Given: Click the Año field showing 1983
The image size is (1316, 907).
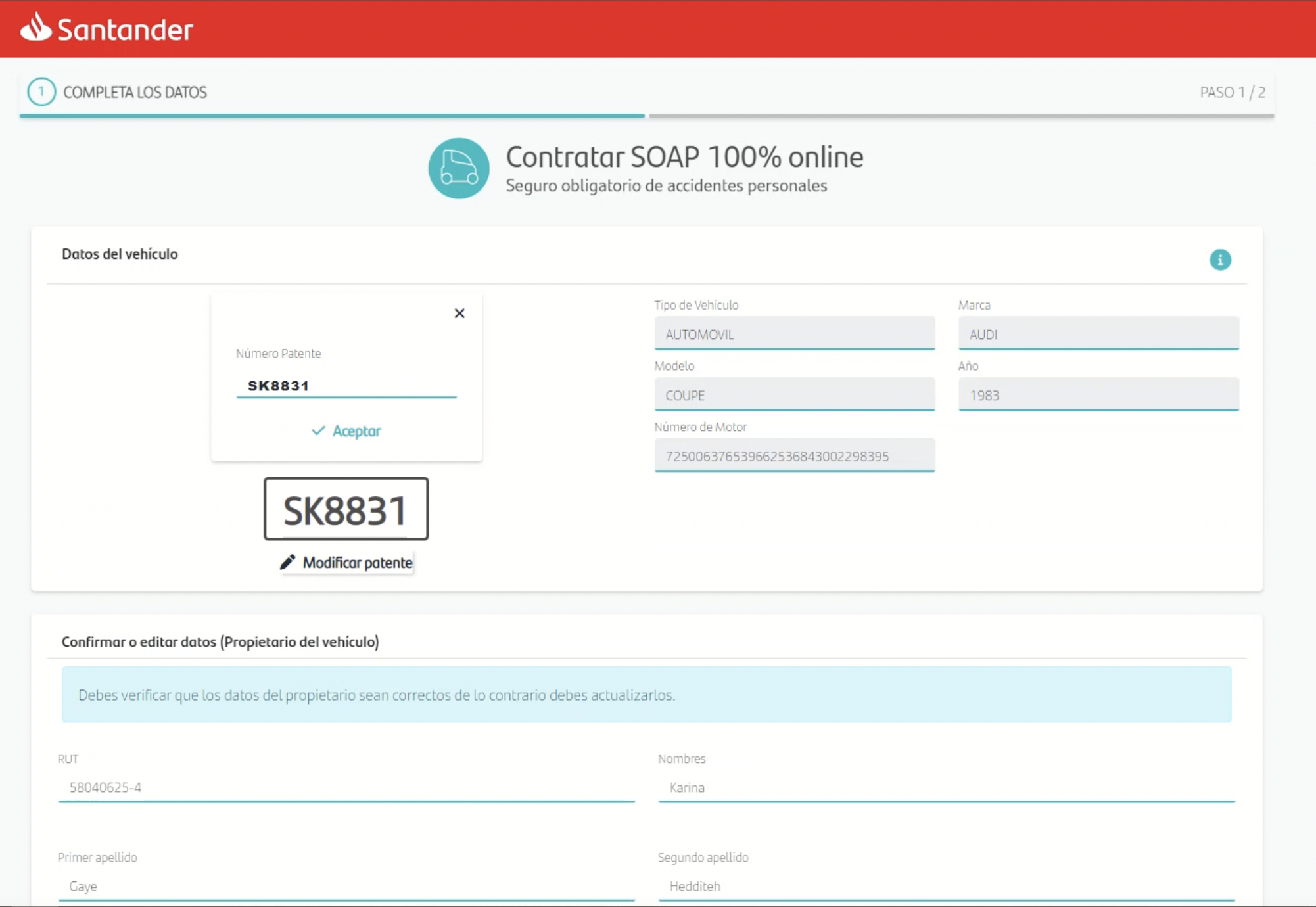Looking at the screenshot, I should pyautogui.click(x=1098, y=395).
